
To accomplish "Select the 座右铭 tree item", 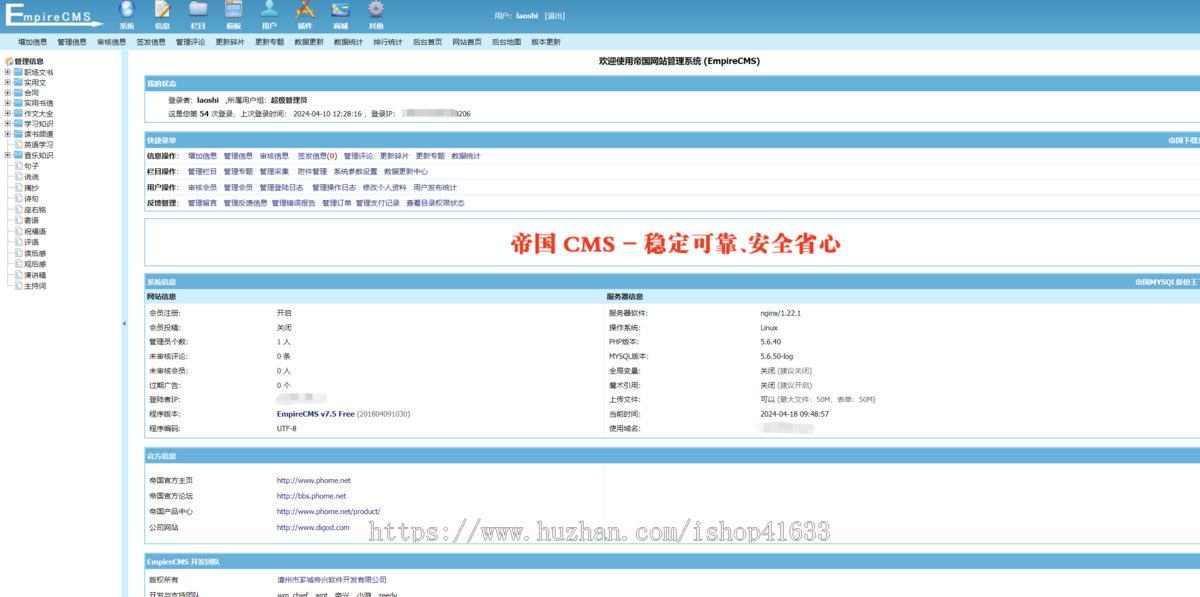I will [35, 210].
